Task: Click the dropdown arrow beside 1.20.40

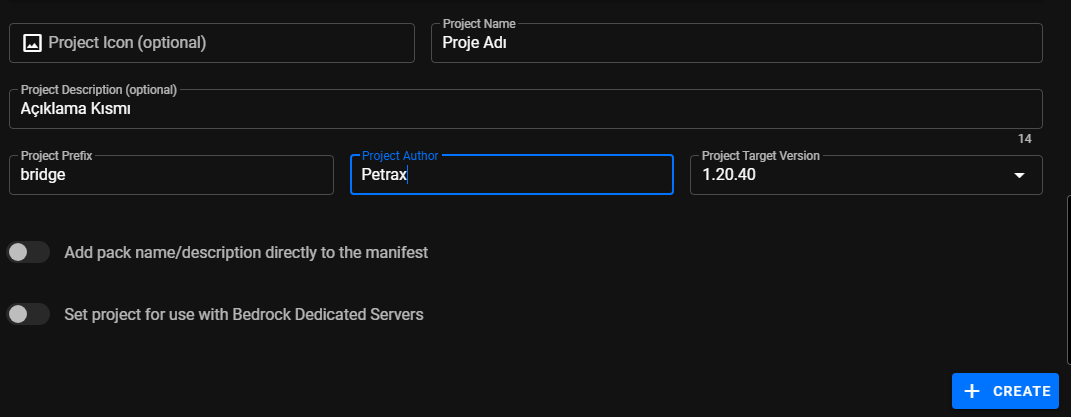Action: click(x=1019, y=175)
